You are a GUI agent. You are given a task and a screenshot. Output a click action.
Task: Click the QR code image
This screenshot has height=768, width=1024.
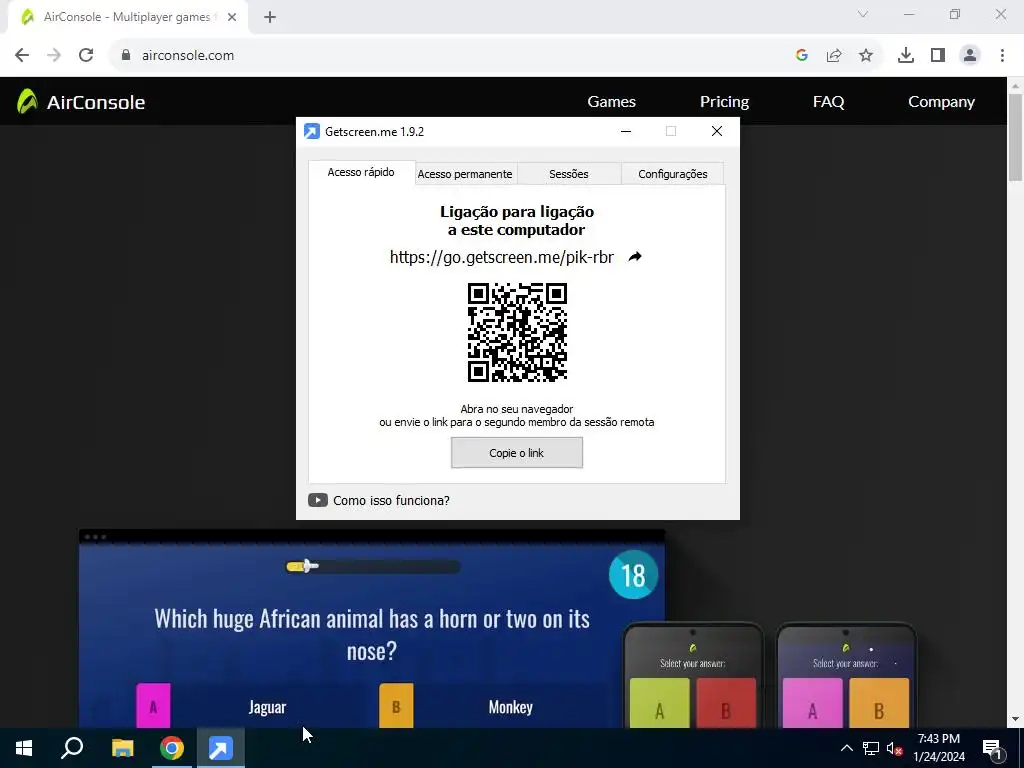(517, 332)
